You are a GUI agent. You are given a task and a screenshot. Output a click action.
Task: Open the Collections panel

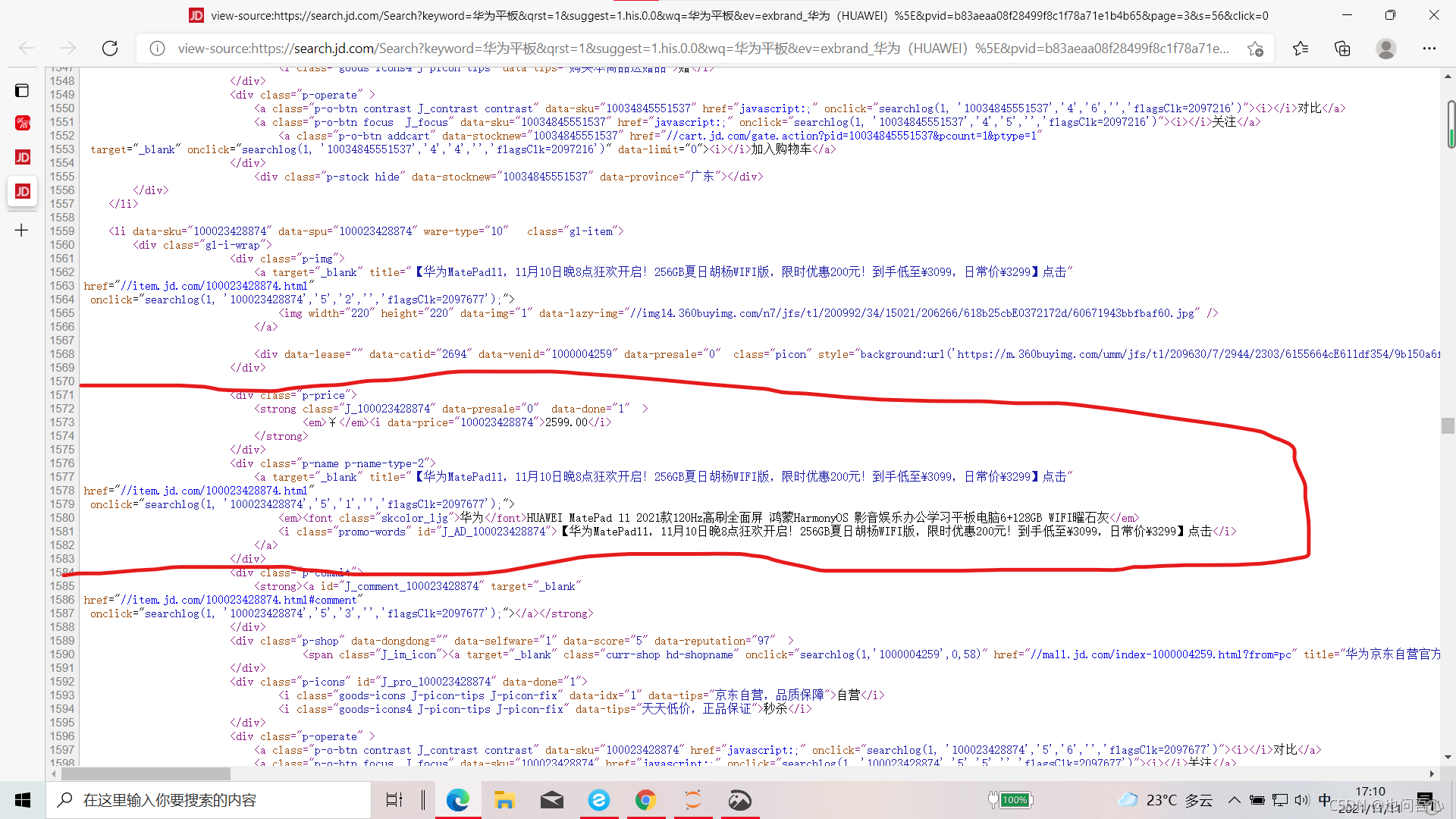1342,49
